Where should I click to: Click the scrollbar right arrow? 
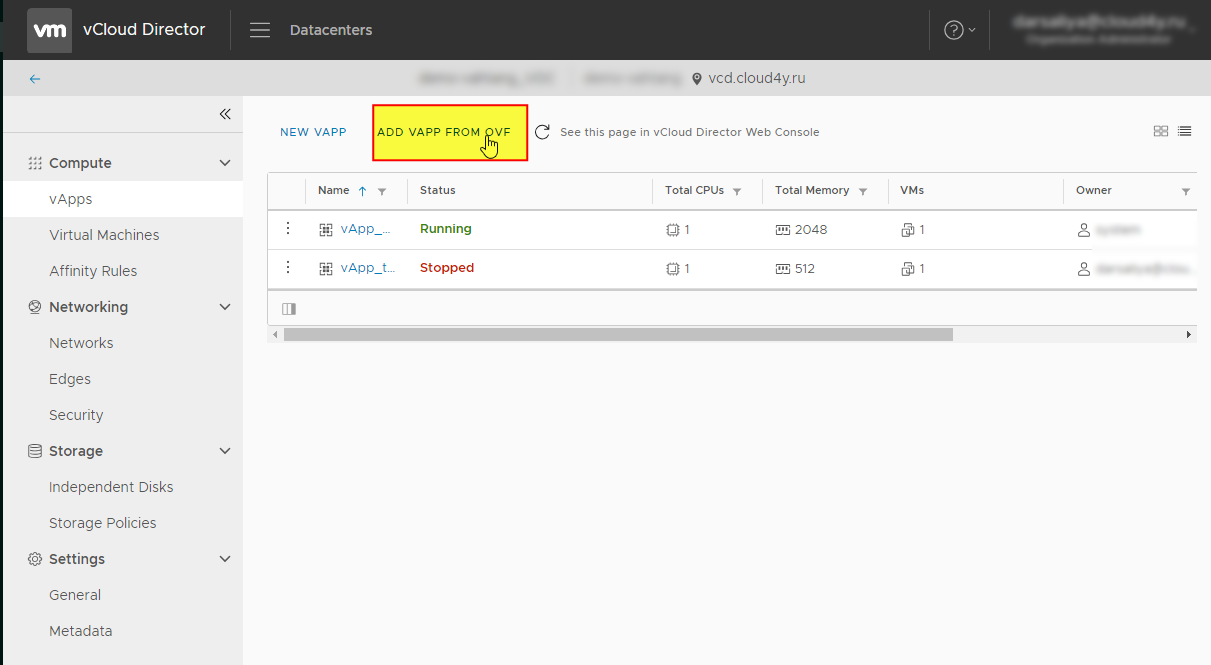[1189, 334]
